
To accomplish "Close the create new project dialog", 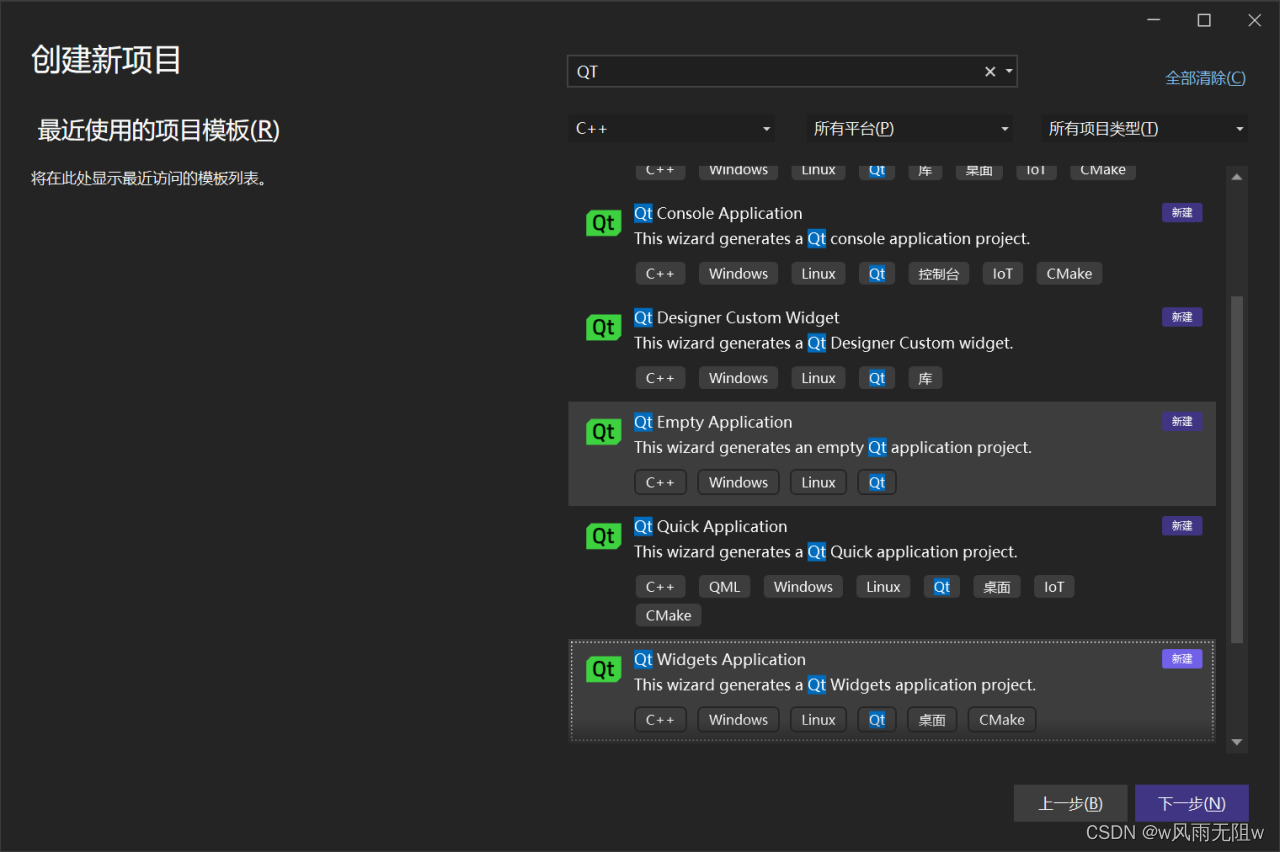I will 1254,20.
